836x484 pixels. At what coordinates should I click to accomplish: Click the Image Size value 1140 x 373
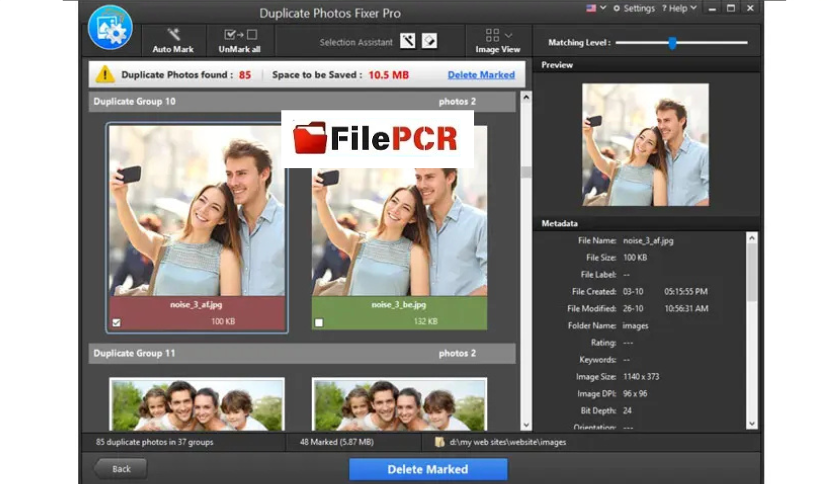coord(641,376)
